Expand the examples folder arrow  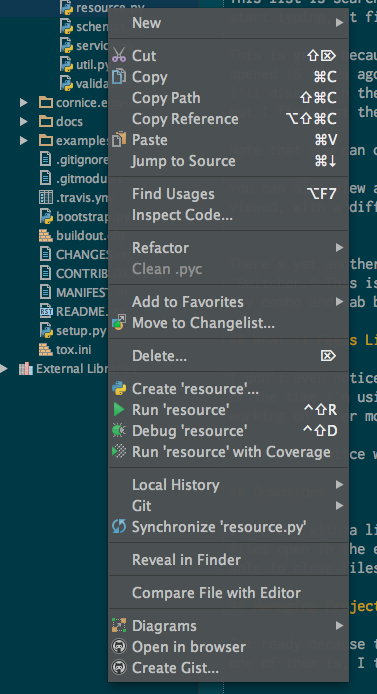[23, 141]
